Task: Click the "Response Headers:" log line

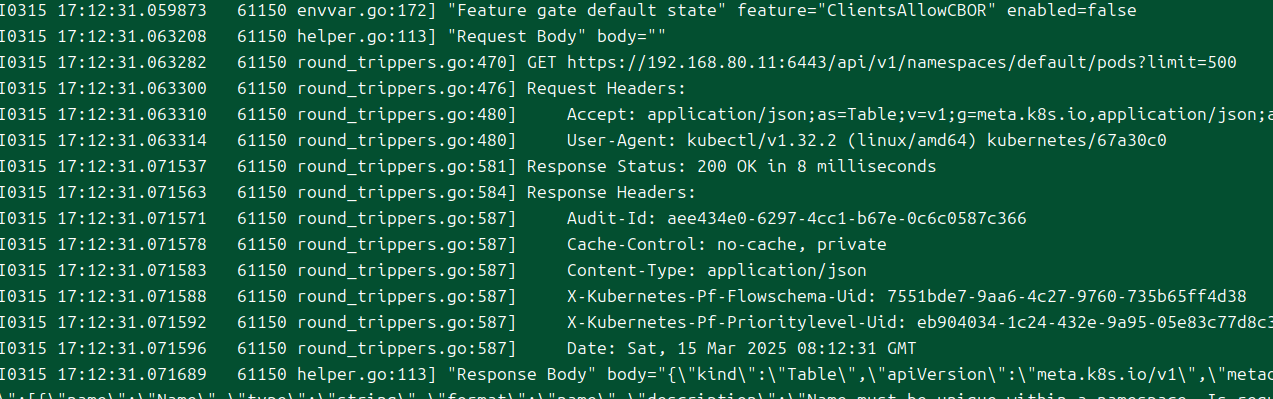Action: tap(612, 192)
